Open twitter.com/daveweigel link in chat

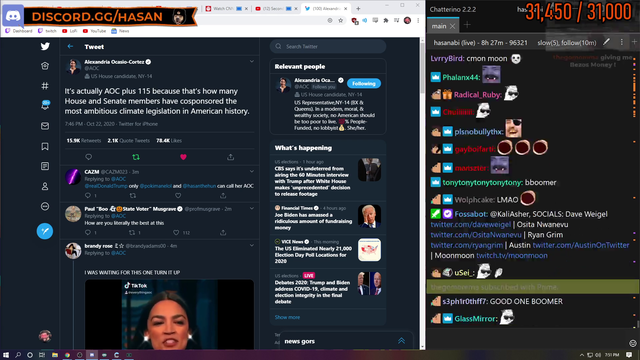(x=471, y=224)
